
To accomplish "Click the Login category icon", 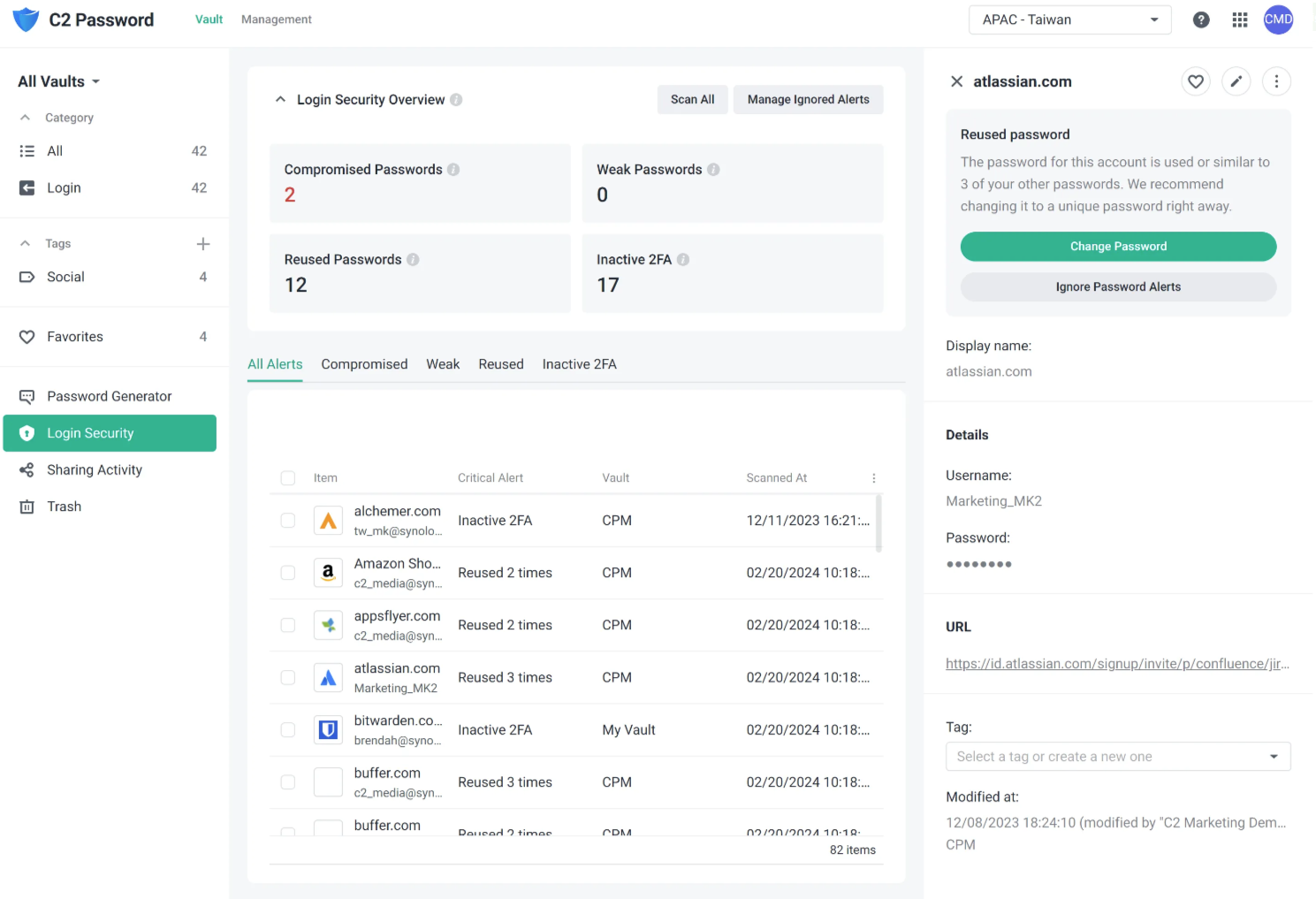I will pos(27,188).
